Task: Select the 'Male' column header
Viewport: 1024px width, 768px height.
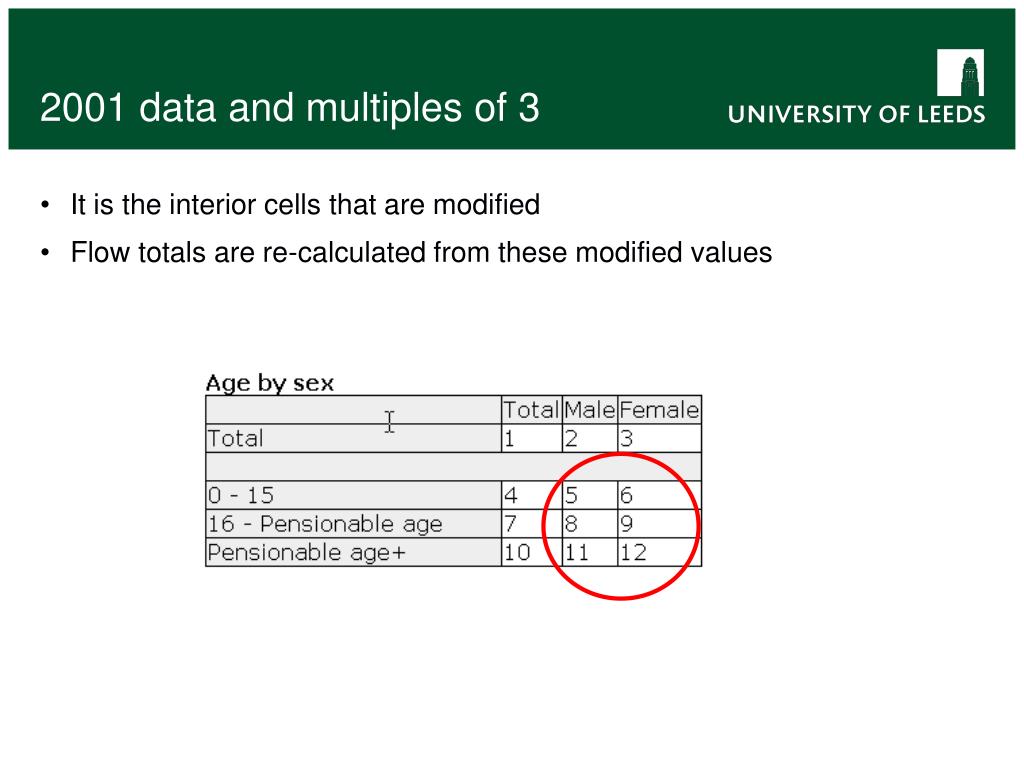Action: tap(590, 410)
